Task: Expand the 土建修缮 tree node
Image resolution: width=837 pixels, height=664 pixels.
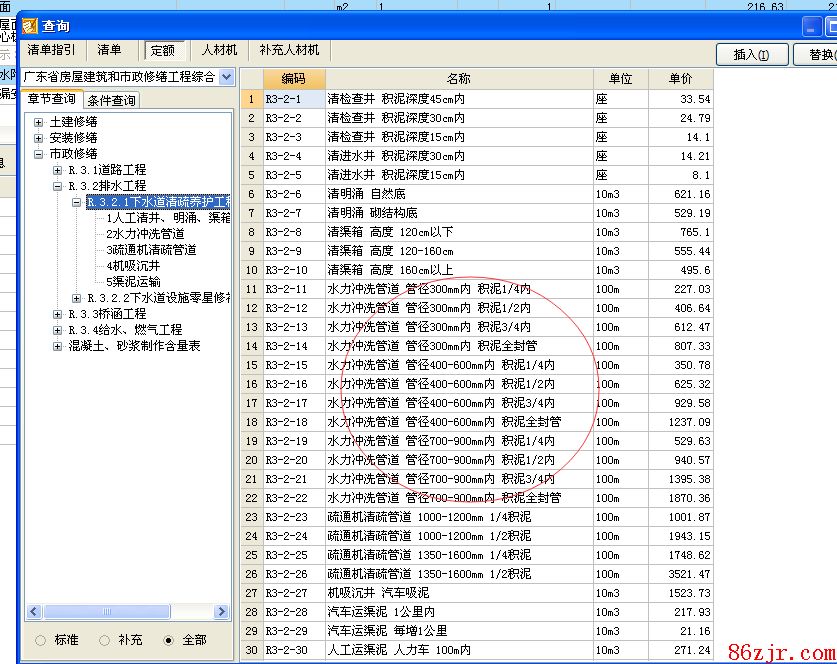Action: (39, 122)
